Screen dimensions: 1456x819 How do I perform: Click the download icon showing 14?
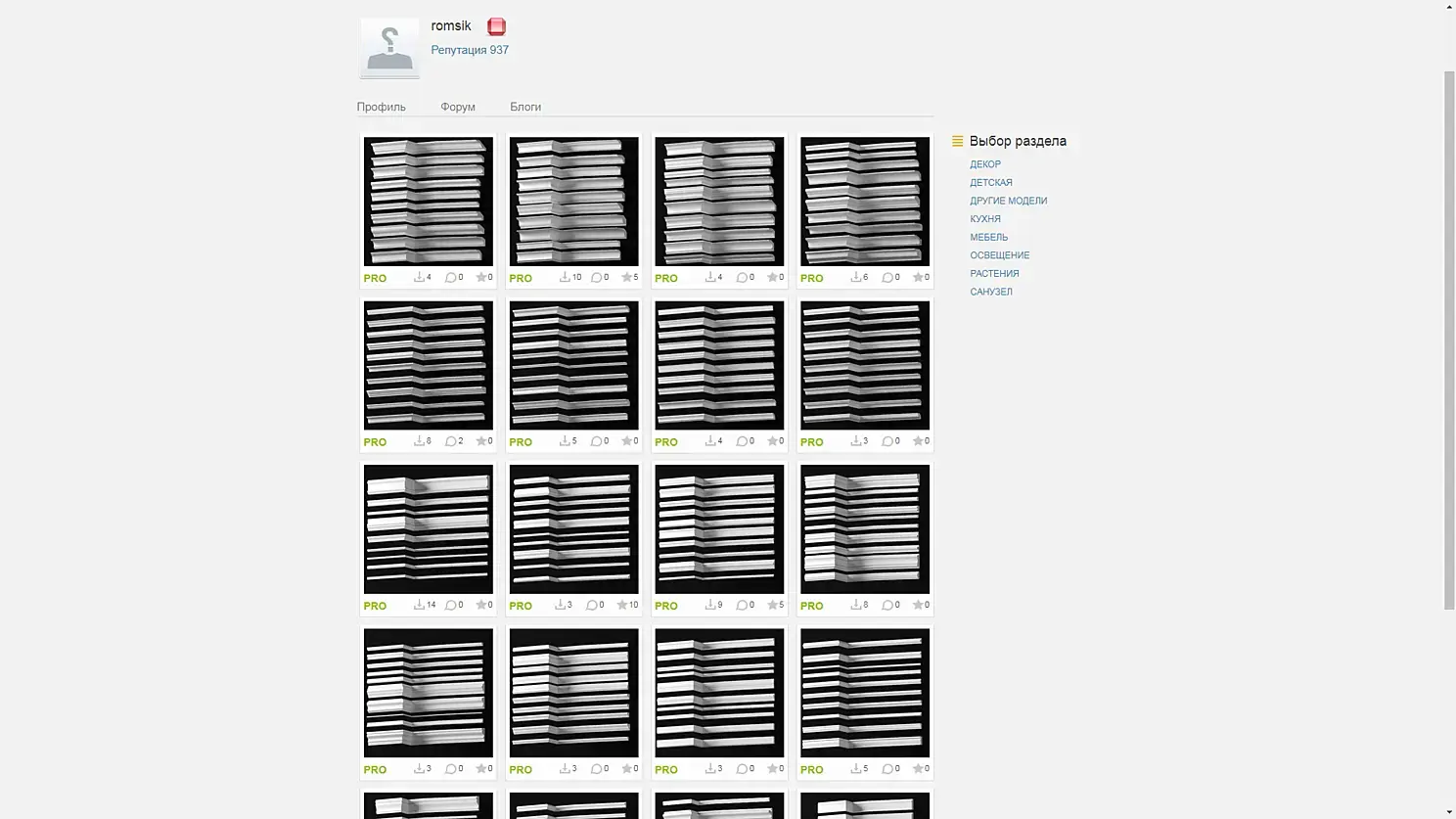click(419, 605)
